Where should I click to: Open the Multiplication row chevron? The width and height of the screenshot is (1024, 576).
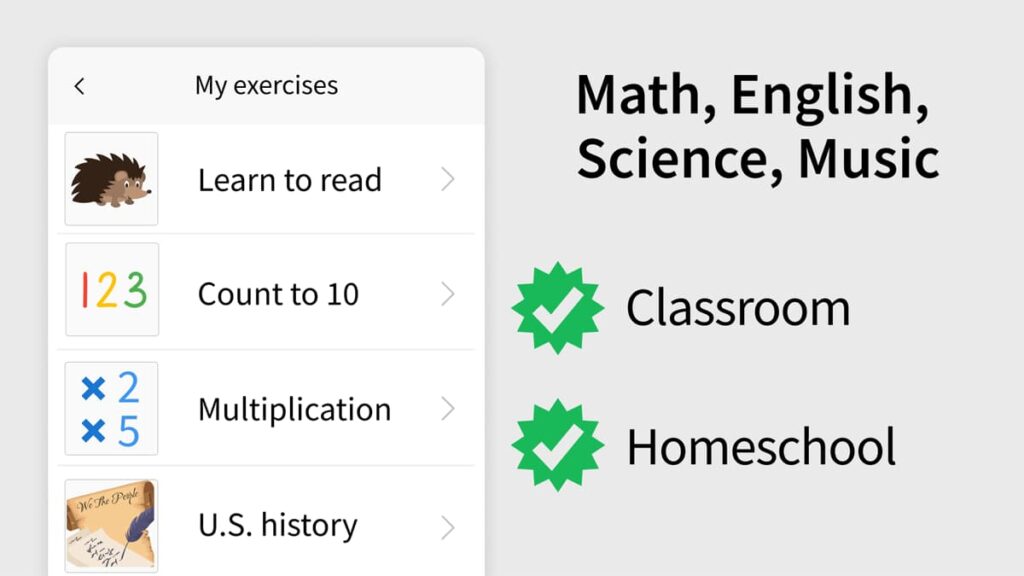coord(448,409)
